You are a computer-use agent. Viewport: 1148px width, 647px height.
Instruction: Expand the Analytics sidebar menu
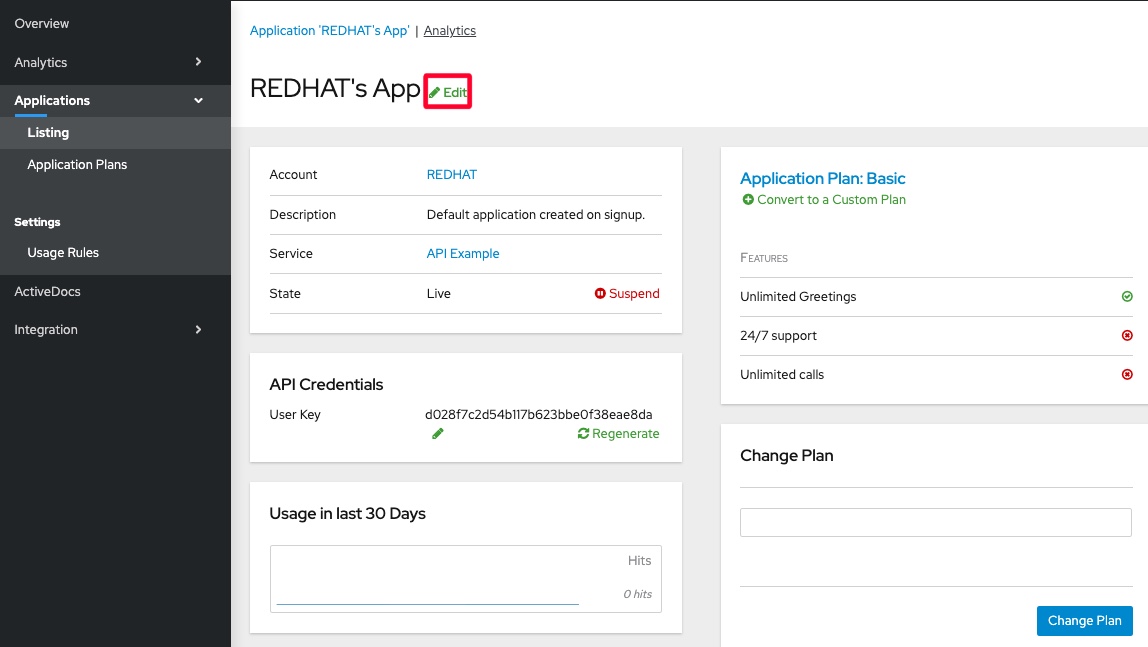pyautogui.click(x=198, y=62)
